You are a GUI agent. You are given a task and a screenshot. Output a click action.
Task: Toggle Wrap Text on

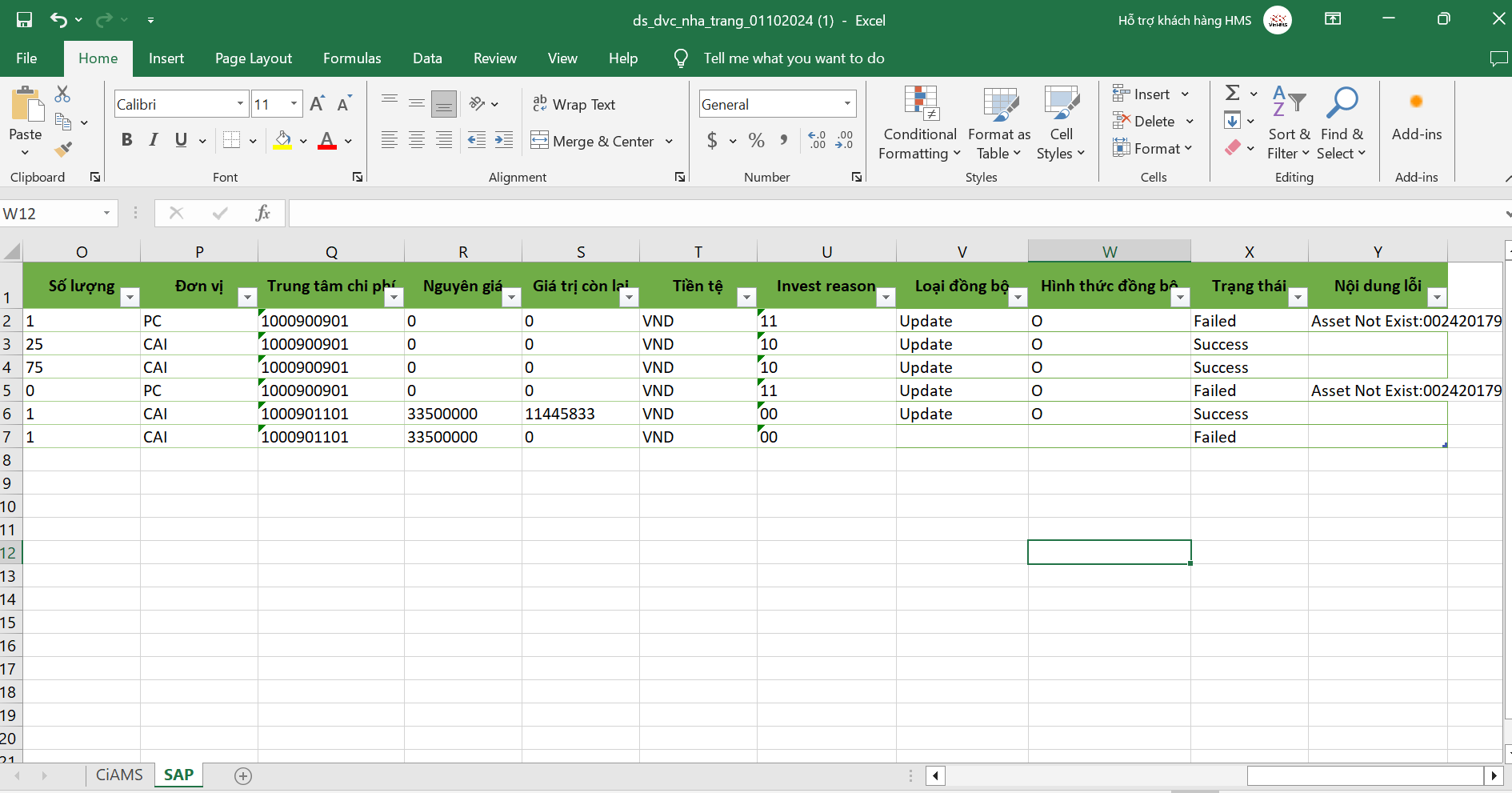pyautogui.click(x=574, y=105)
